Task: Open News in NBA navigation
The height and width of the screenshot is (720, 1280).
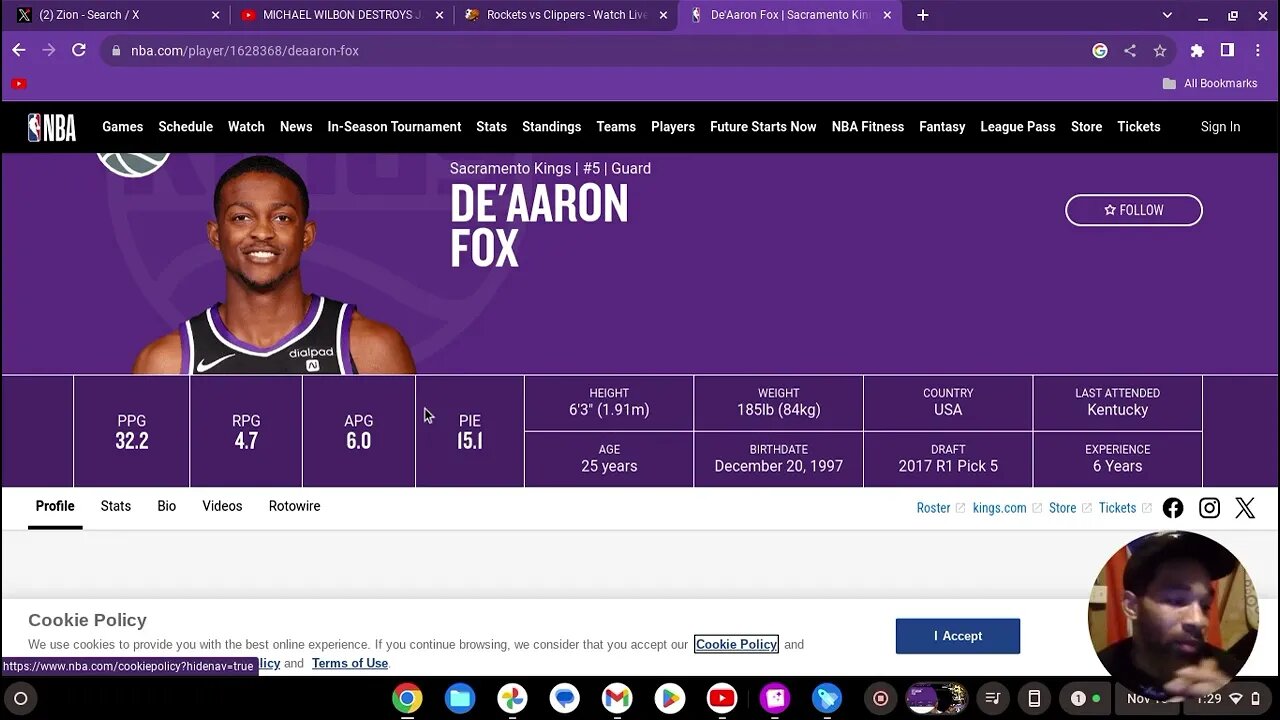Action: pyautogui.click(x=296, y=127)
